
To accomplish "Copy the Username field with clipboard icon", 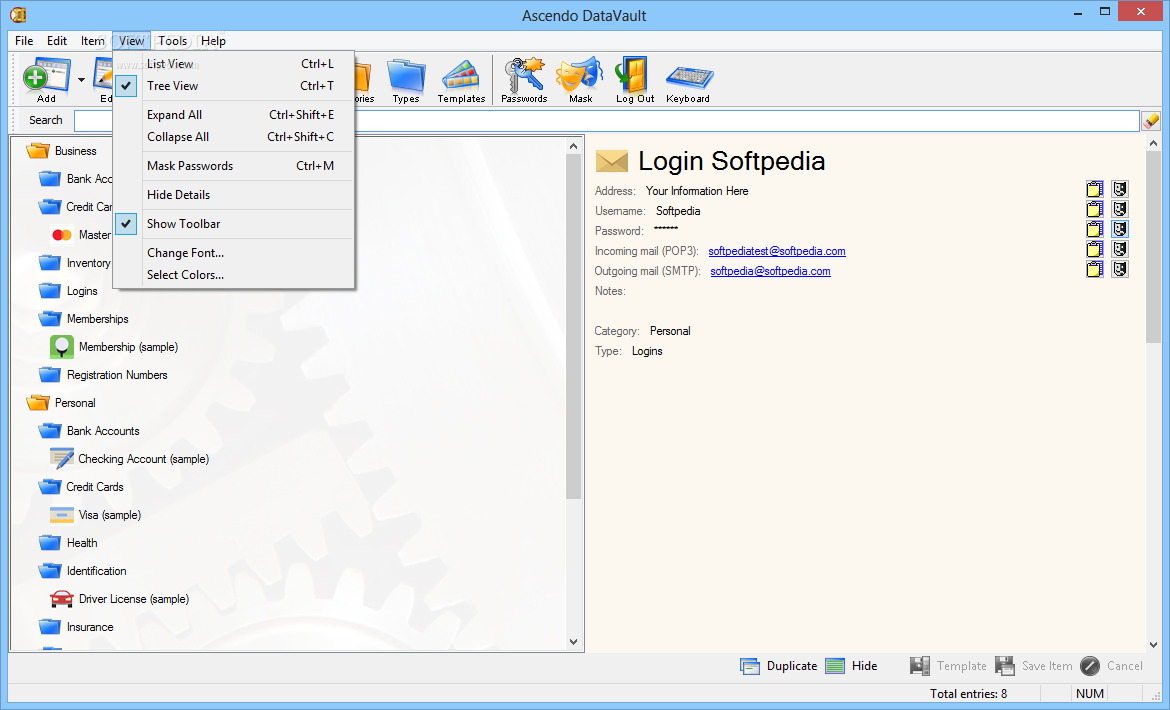I will point(1095,210).
